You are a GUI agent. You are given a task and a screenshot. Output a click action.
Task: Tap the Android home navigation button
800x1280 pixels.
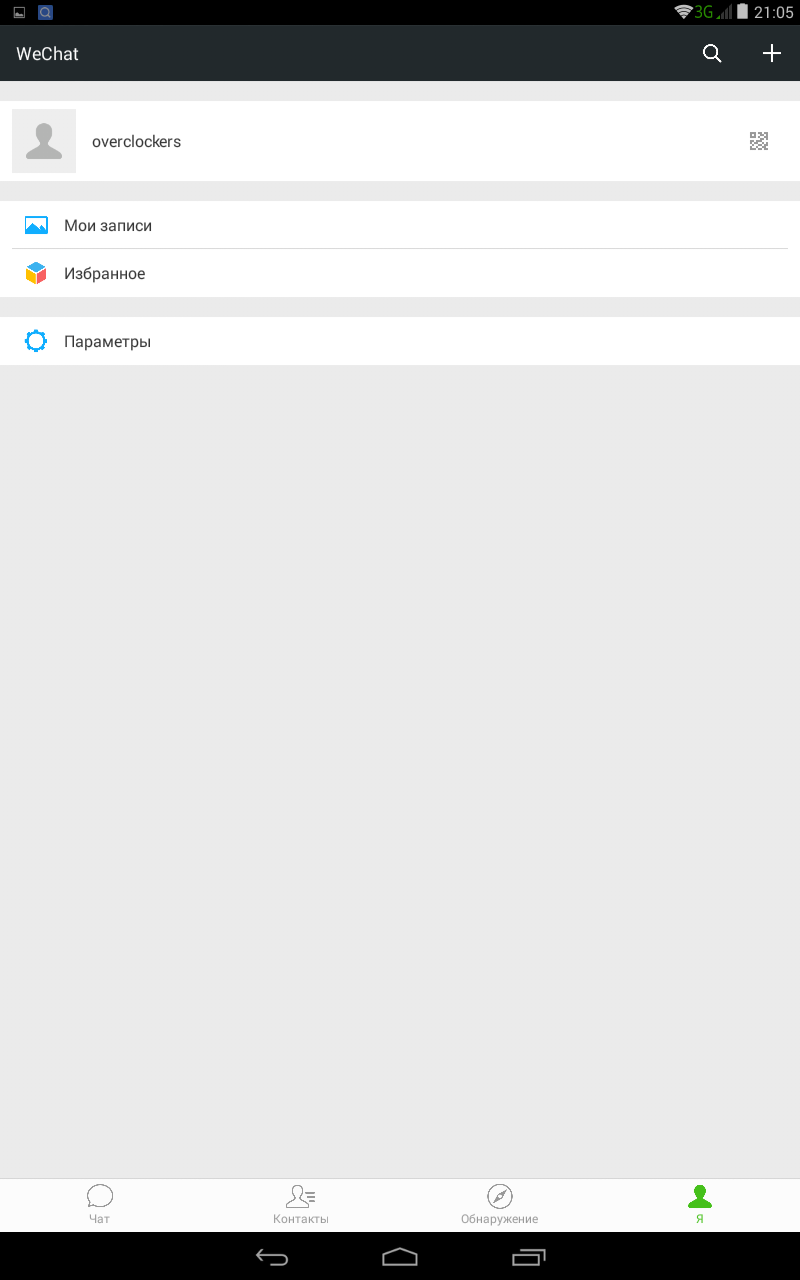pyautogui.click(x=400, y=1257)
